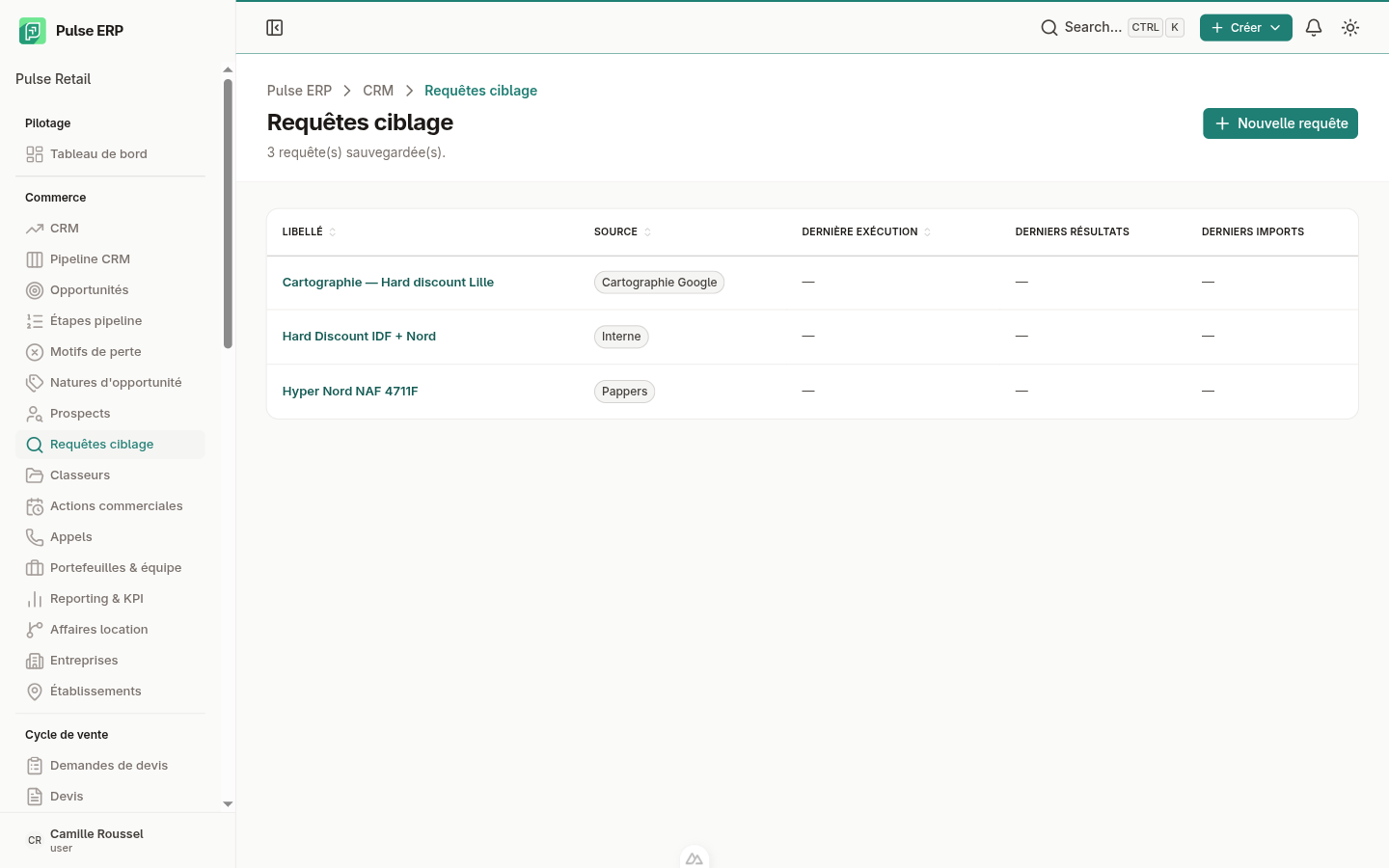Click the Portefeuilles & équipe briefcase icon
Screen dimensions: 1389x868
tap(35, 568)
